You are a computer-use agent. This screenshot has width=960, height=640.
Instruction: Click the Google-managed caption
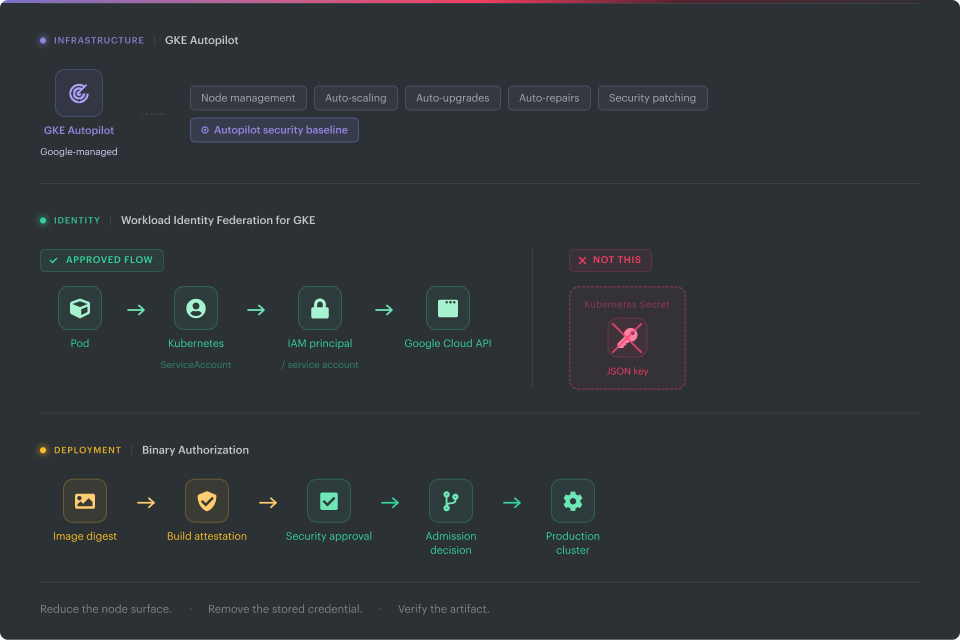79,152
